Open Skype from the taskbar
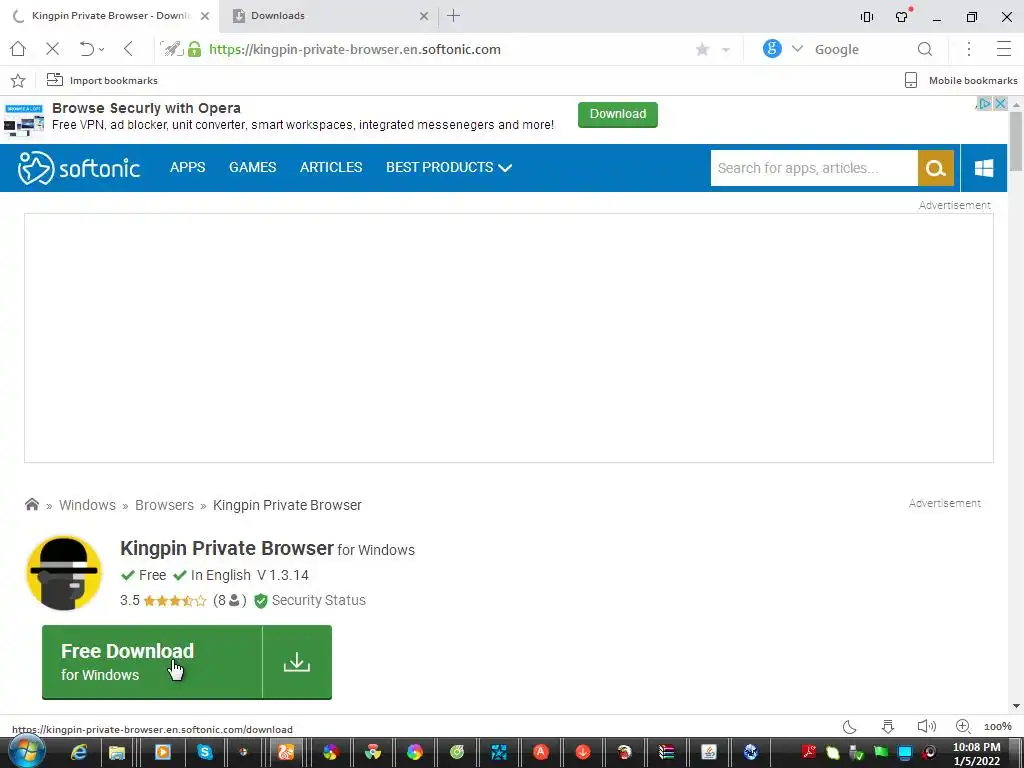Image resolution: width=1024 pixels, height=768 pixels. [x=204, y=752]
